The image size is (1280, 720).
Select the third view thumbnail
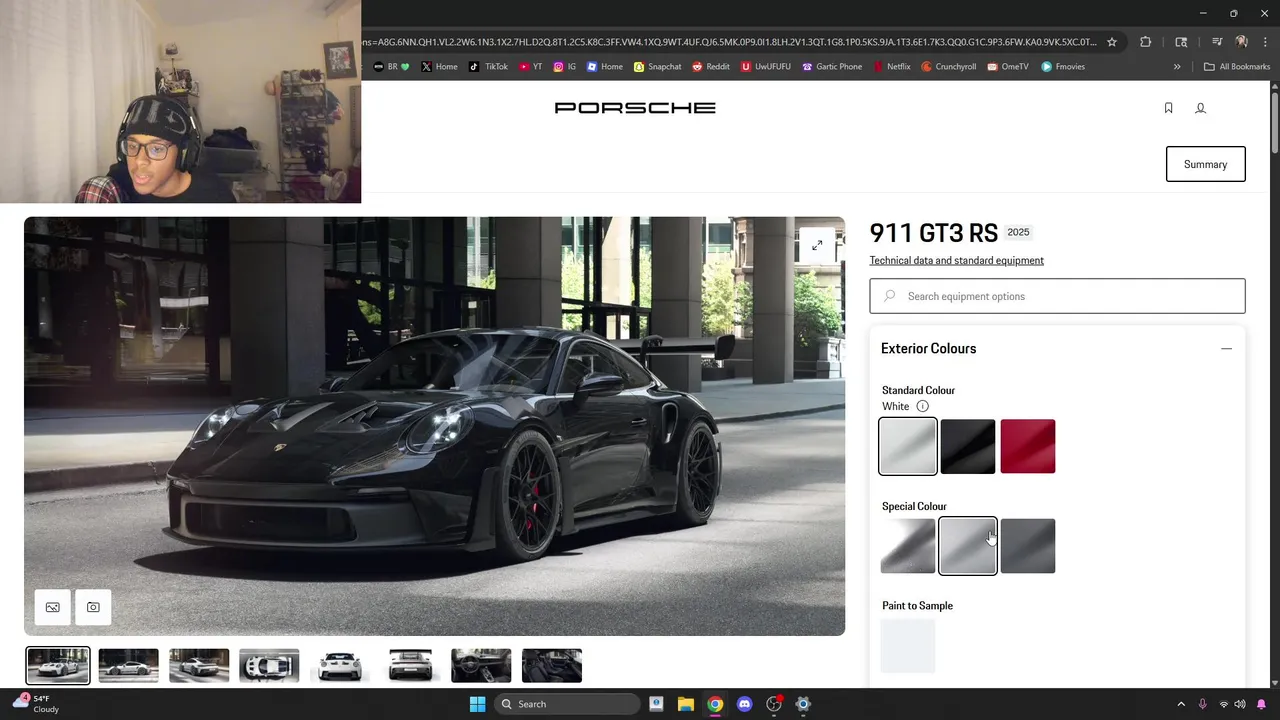tap(199, 666)
